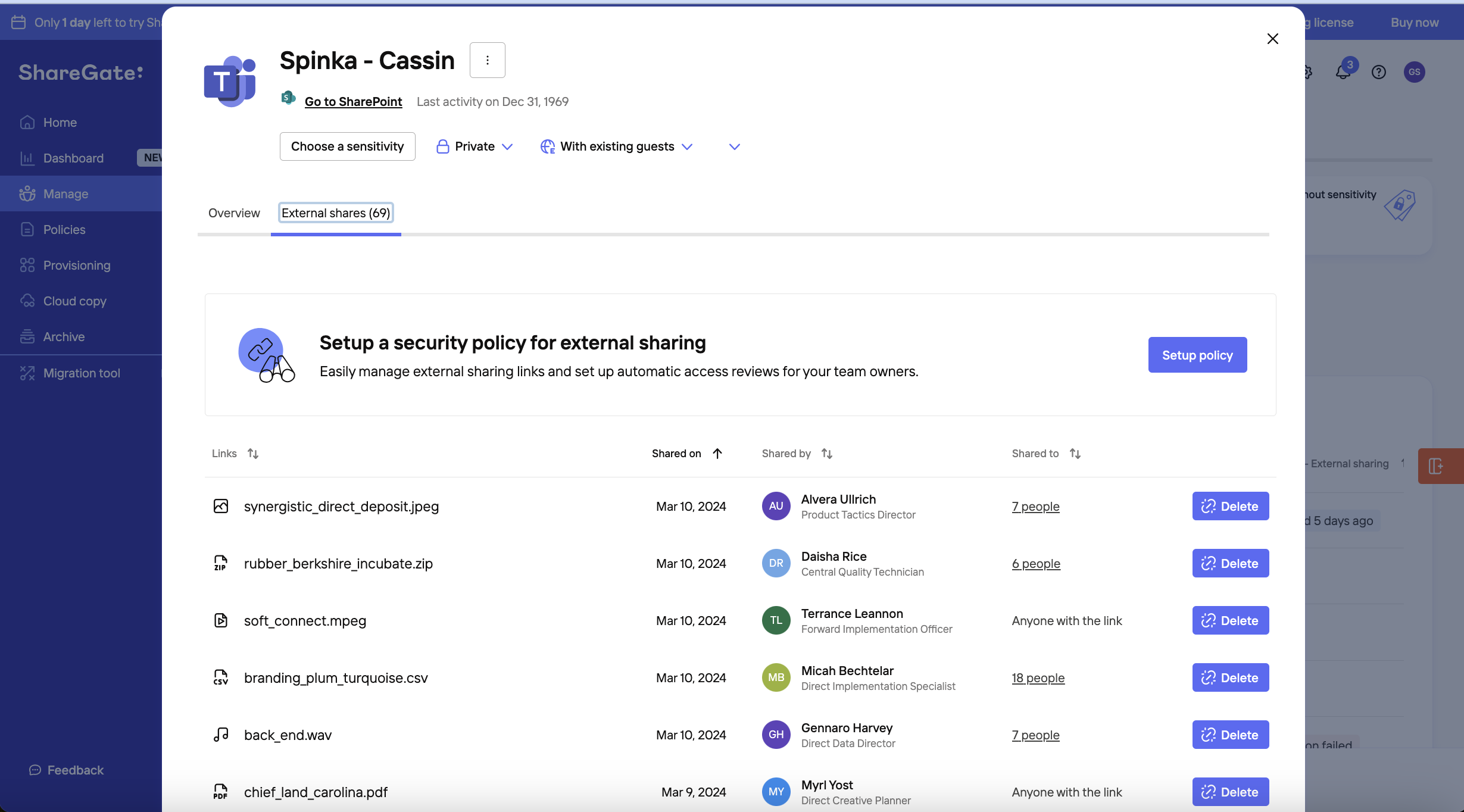
Task: Click the audio file icon for back_end.wav
Action: (x=221, y=735)
